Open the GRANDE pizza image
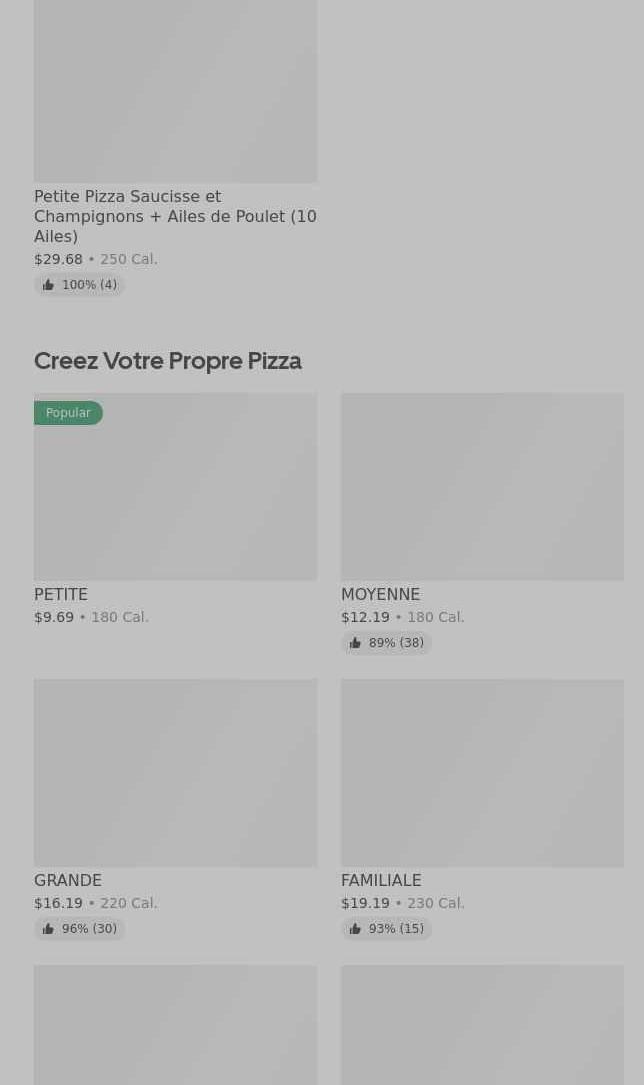The height and width of the screenshot is (1085, 644). pyautogui.click(x=175, y=772)
